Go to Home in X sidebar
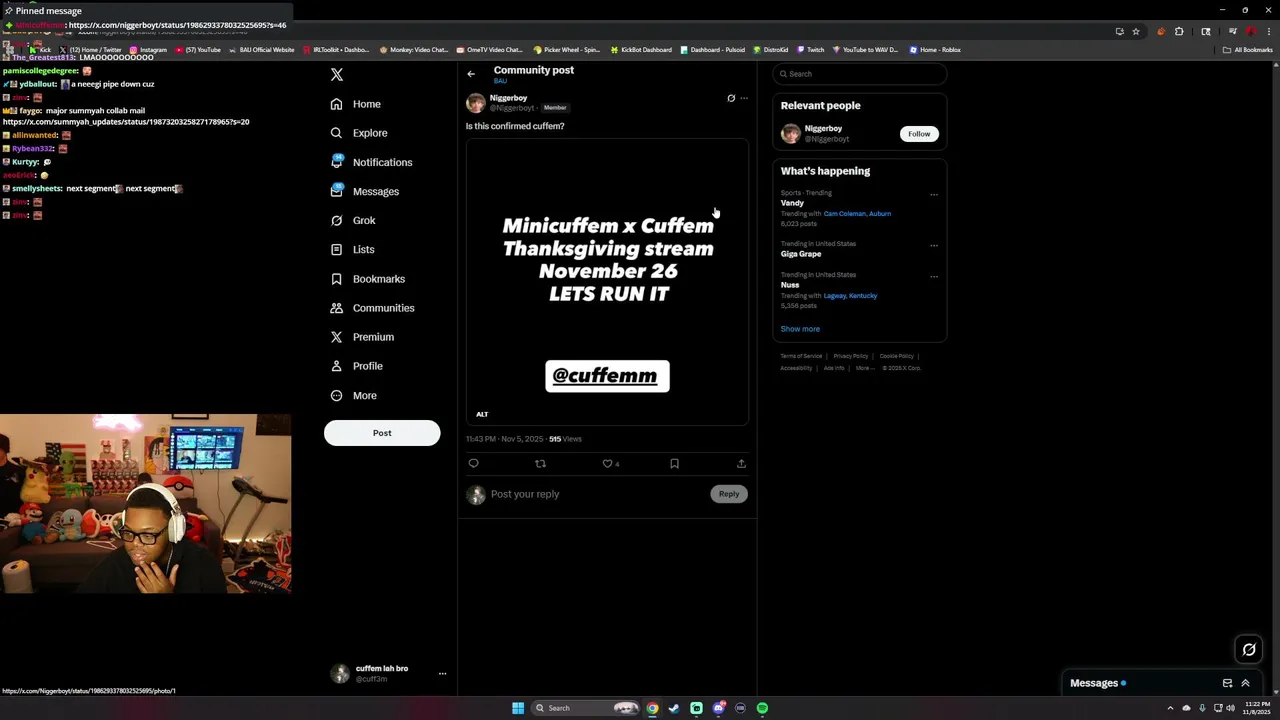 coord(356,104)
